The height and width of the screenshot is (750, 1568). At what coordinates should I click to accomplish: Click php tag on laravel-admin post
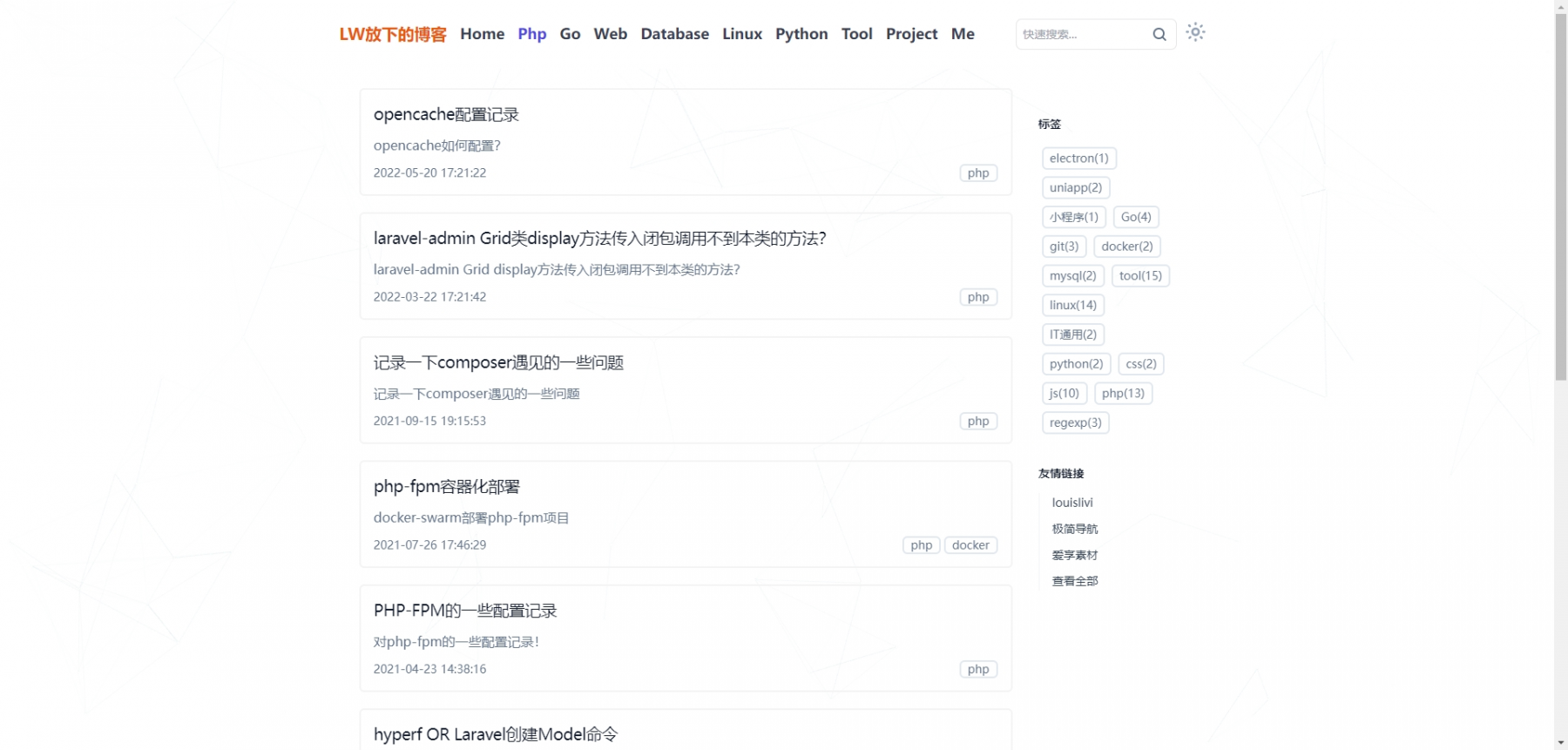[x=978, y=297]
